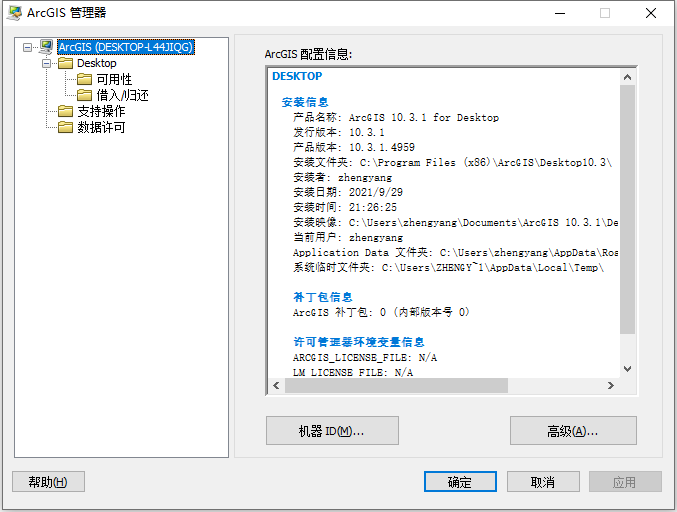Click the scroll down arrow in info box
The width and height of the screenshot is (677, 512).
tap(627, 369)
